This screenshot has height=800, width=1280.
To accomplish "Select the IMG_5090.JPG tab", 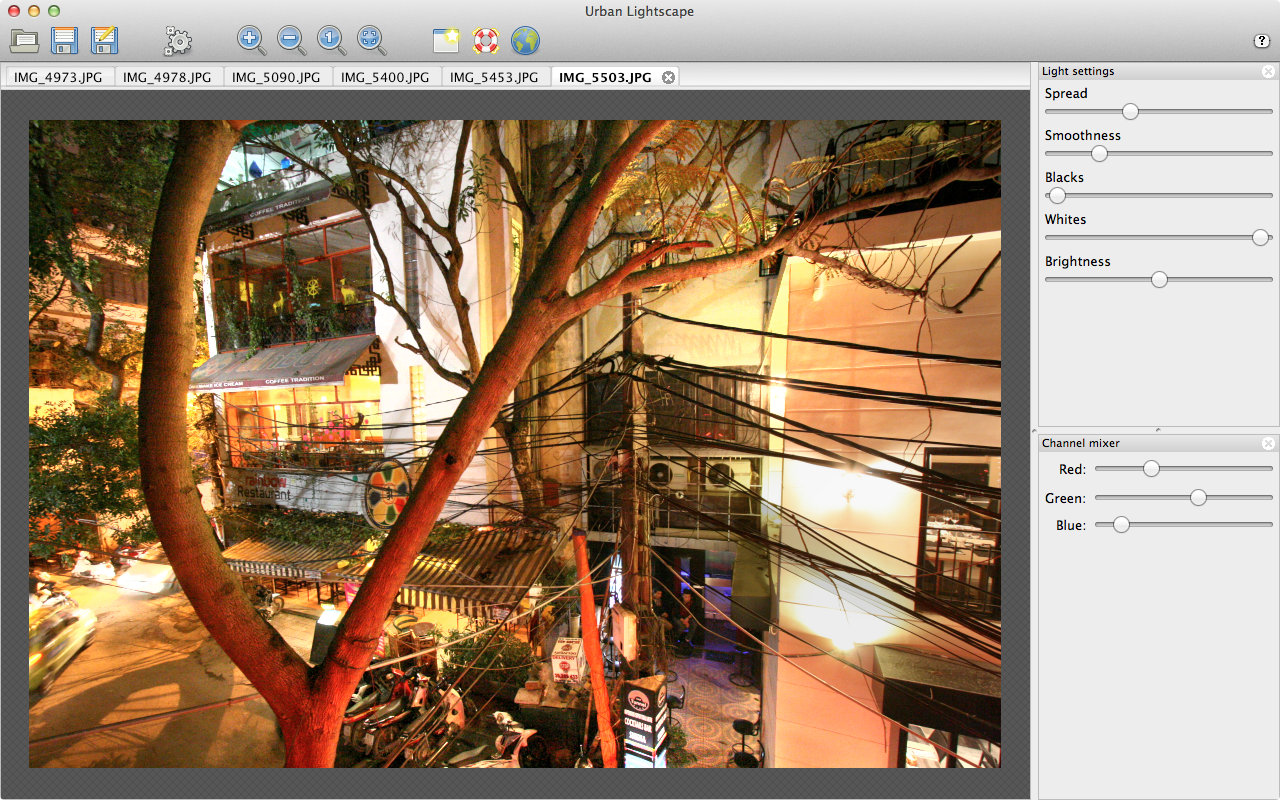I will [x=276, y=77].
